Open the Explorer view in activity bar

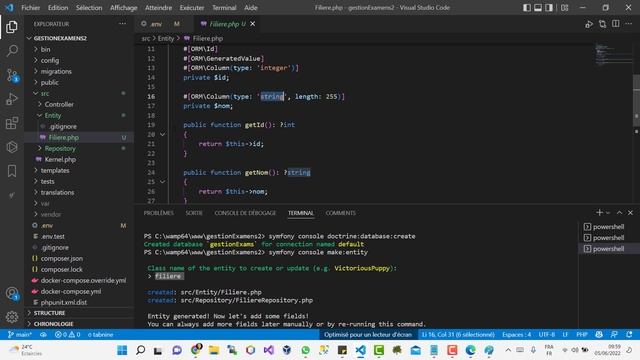tap(12, 27)
